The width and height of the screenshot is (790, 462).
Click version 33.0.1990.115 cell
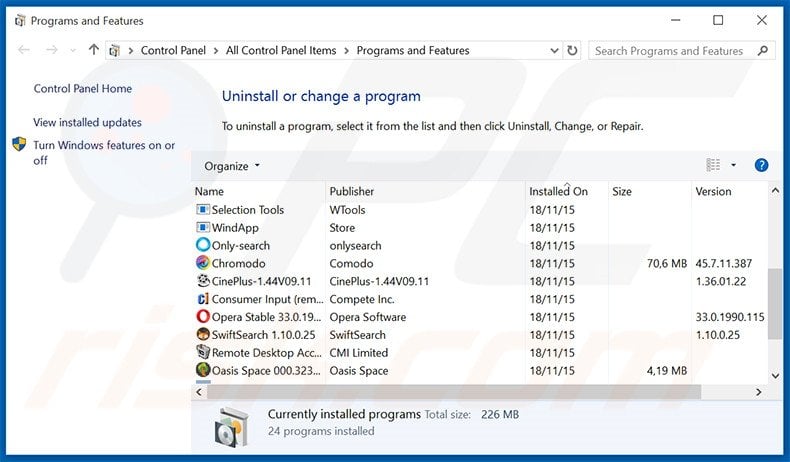coord(730,317)
